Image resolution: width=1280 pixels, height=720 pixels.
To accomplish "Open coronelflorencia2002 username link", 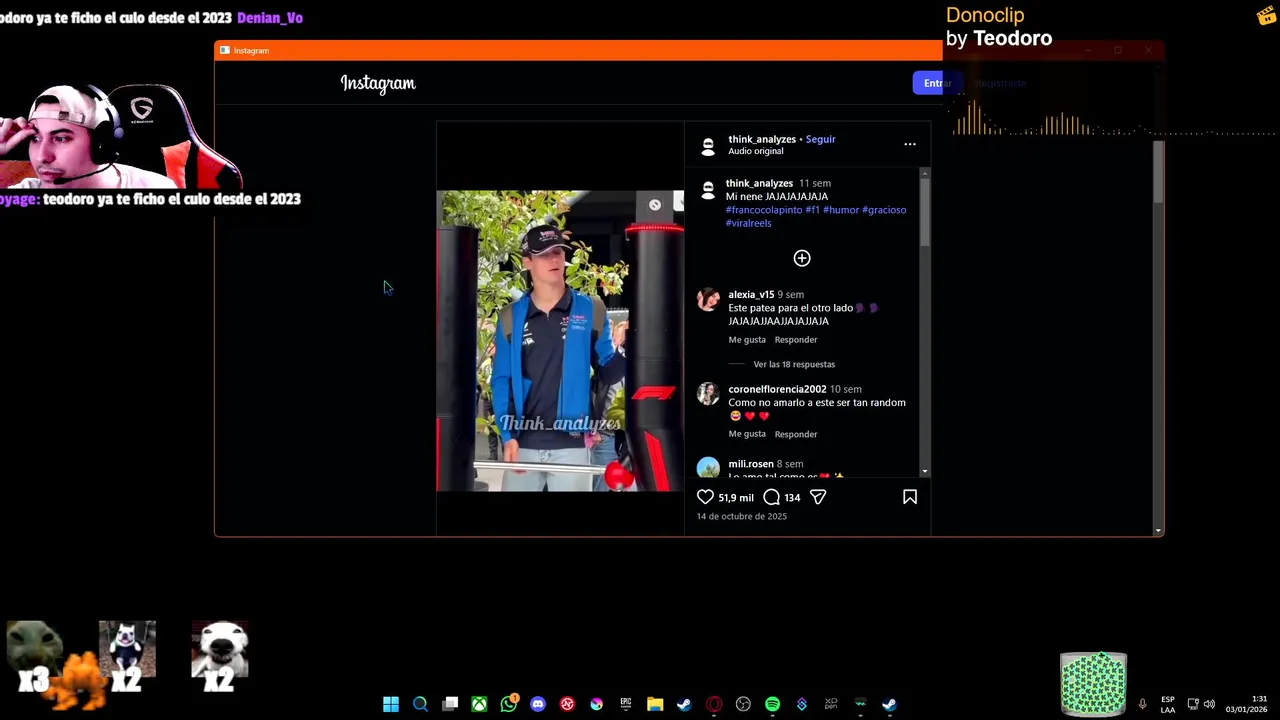I will click(777, 389).
